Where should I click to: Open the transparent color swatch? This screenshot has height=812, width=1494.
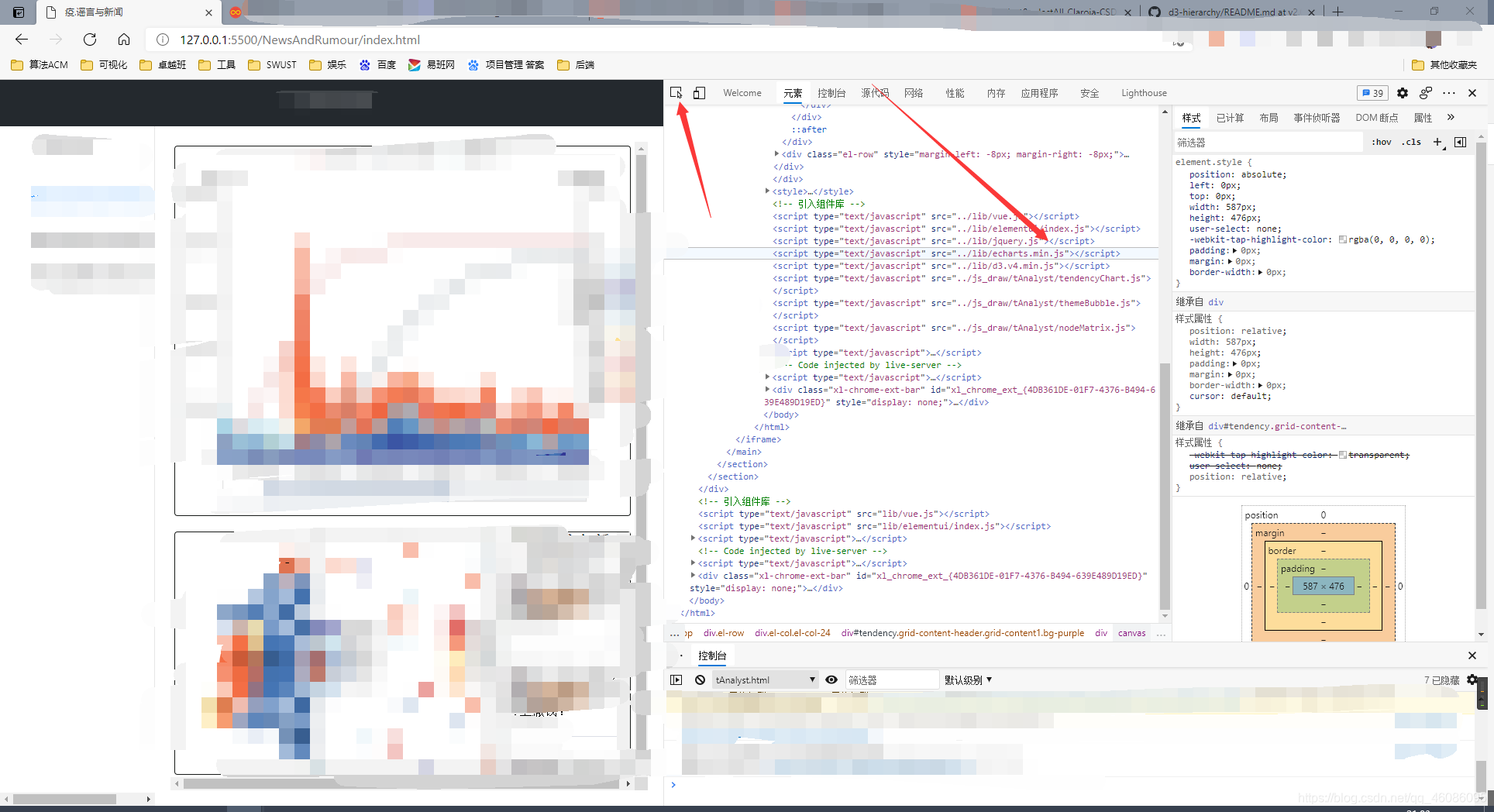[x=1343, y=455]
